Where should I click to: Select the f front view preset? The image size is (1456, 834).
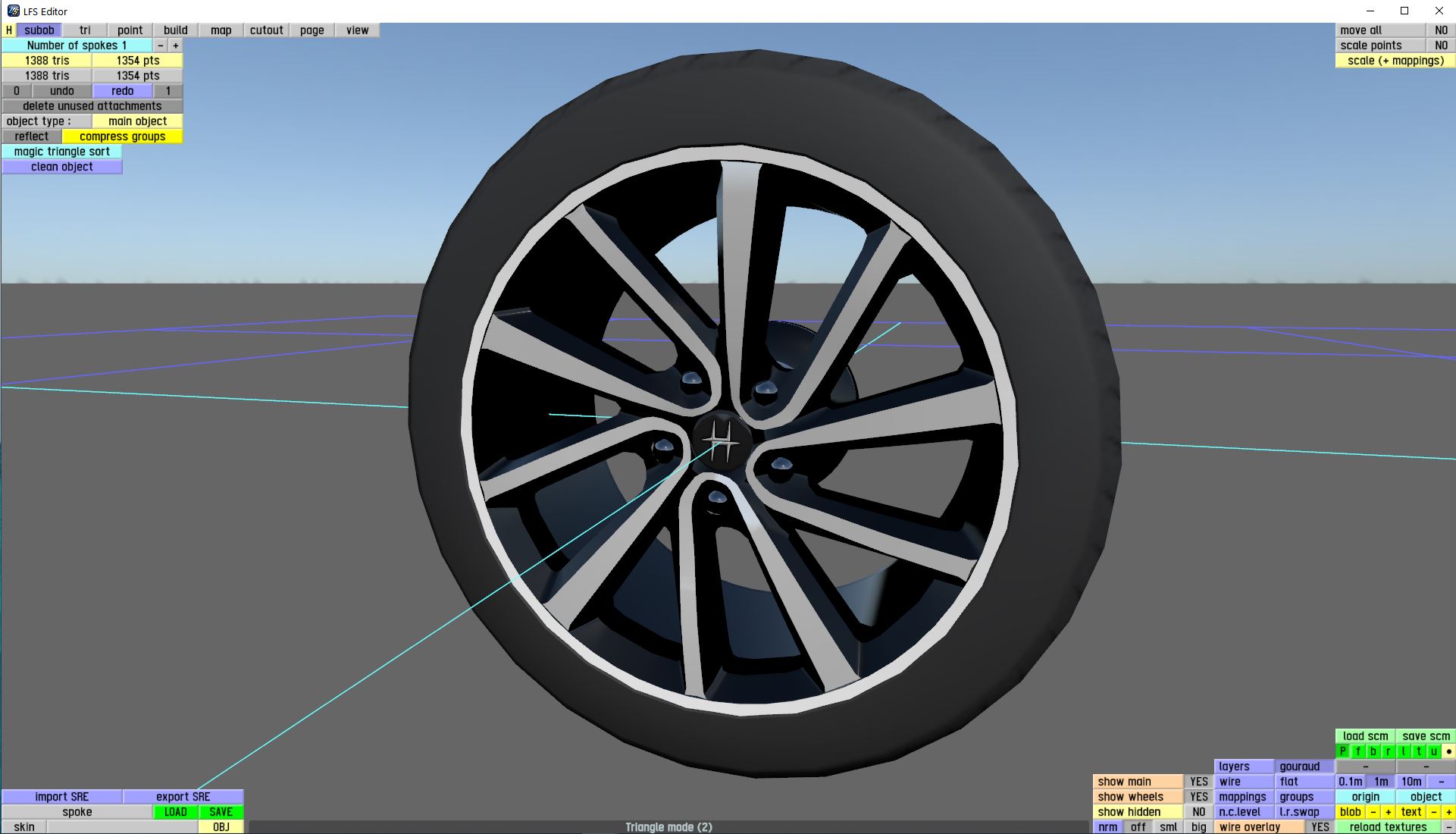(1357, 751)
